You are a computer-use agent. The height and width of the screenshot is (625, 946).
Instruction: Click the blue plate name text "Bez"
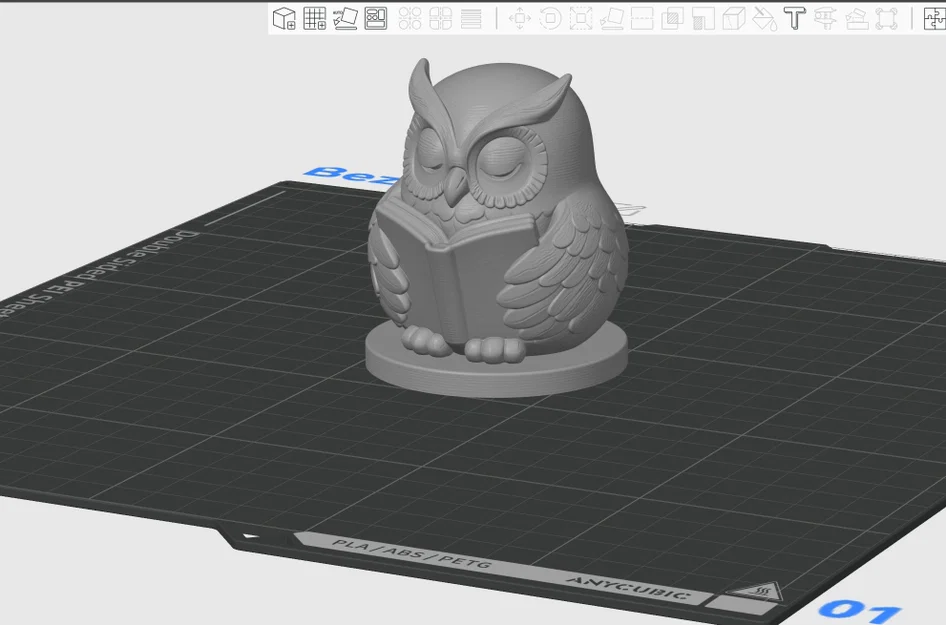tap(350, 176)
